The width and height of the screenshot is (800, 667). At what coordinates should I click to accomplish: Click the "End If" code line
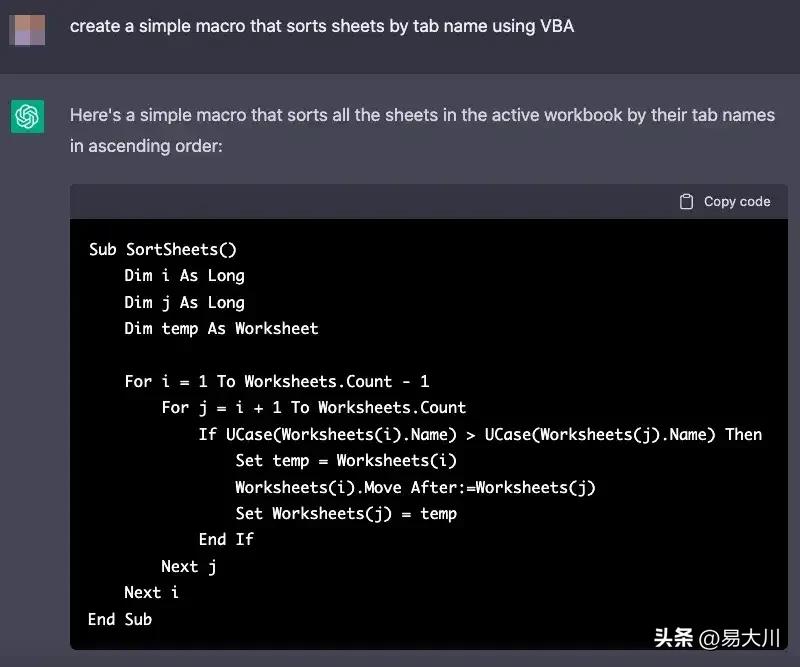[x=226, y=539]
